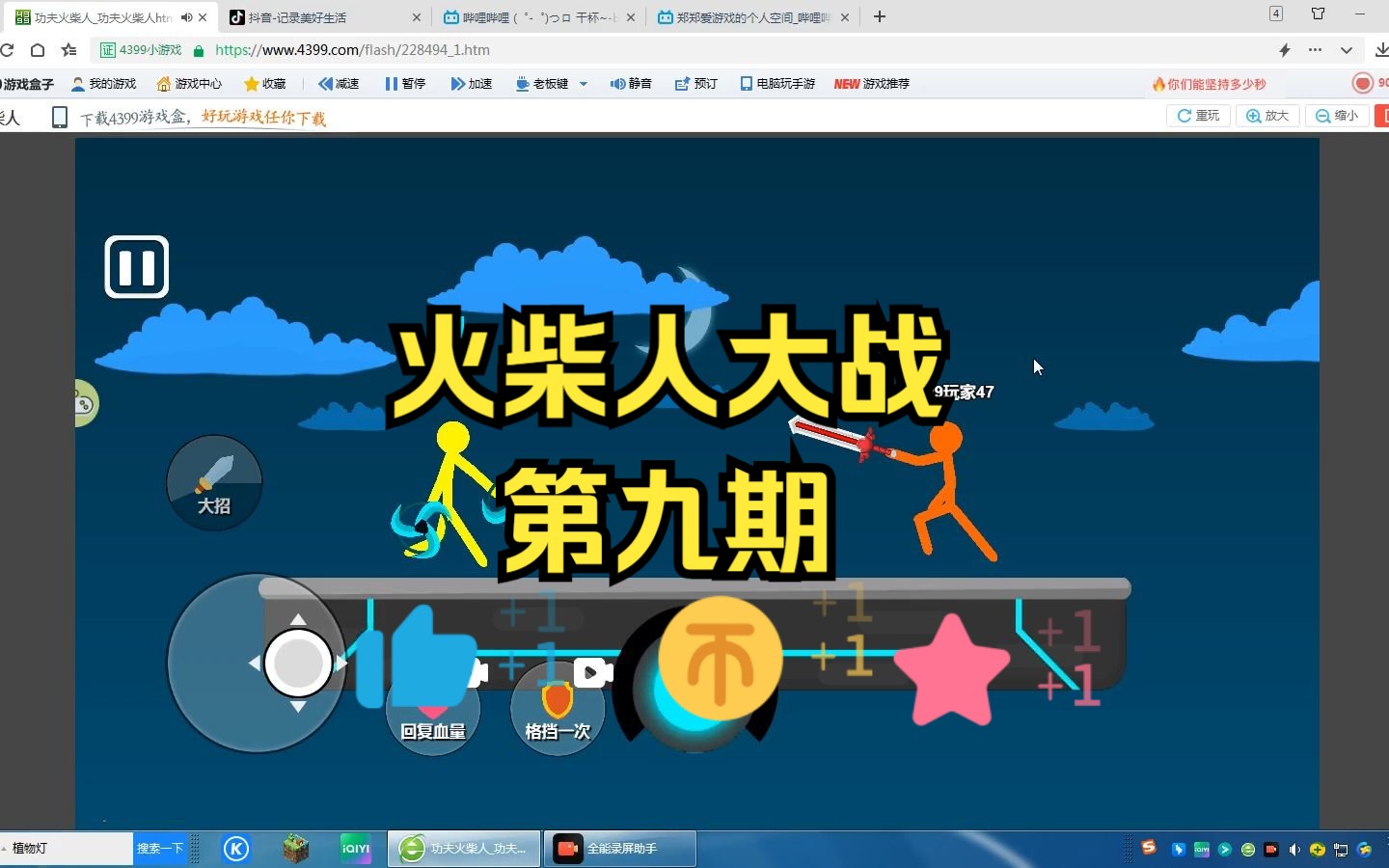Open 收藏 favorites in the bookmarks bar

[x=265, y=84]
